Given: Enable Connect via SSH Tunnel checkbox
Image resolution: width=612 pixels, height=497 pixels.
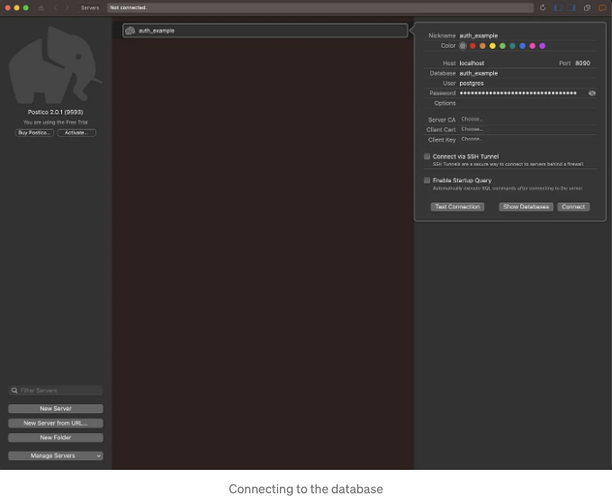Looking at the screenshot, I should click(427, 157).
